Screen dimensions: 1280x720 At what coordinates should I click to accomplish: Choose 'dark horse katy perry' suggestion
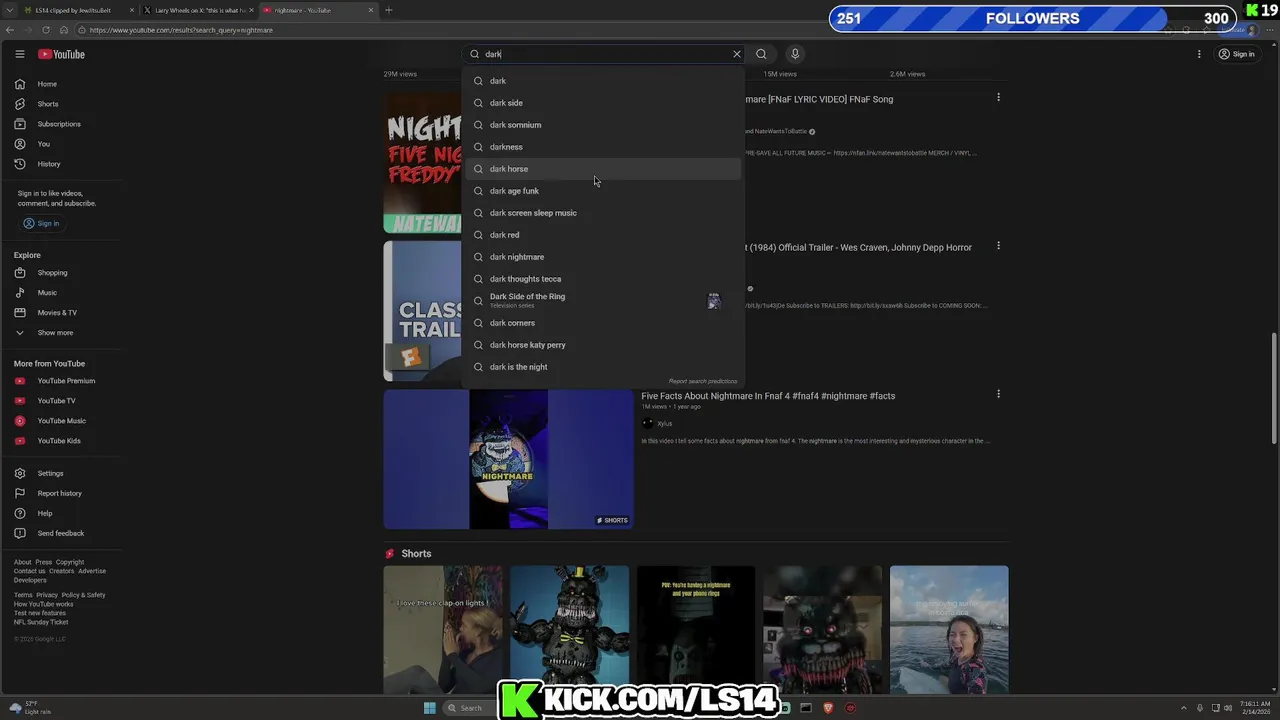[603, 345]
